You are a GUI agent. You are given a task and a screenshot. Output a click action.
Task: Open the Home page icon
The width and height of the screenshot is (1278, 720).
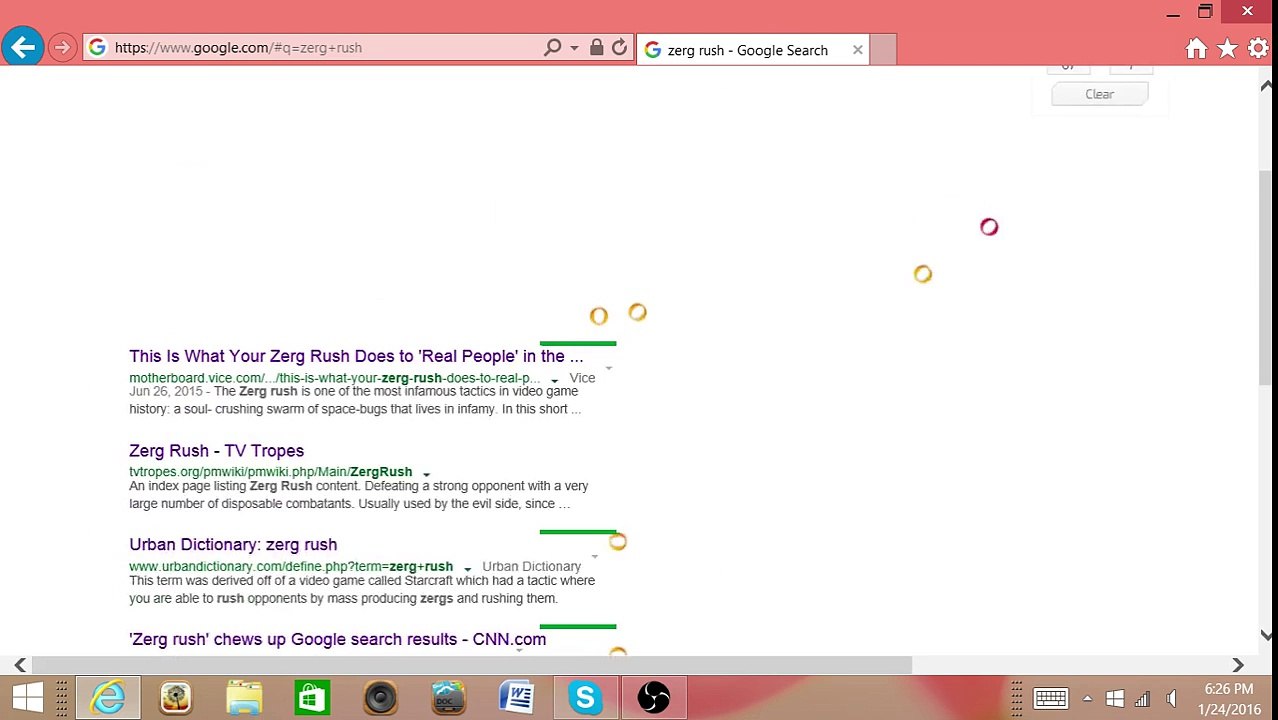[1196, 48]
